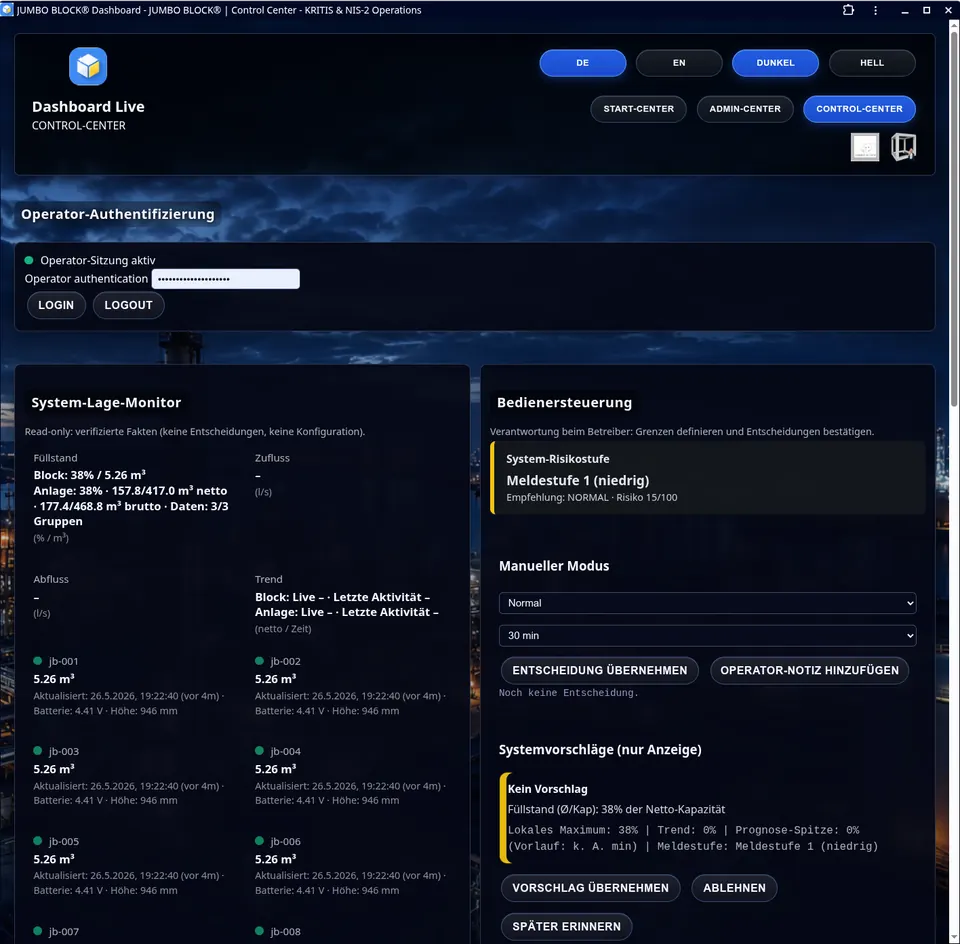
Task: Click the 'Kein Vorschlag' text
Action: (x=547, y=789)
